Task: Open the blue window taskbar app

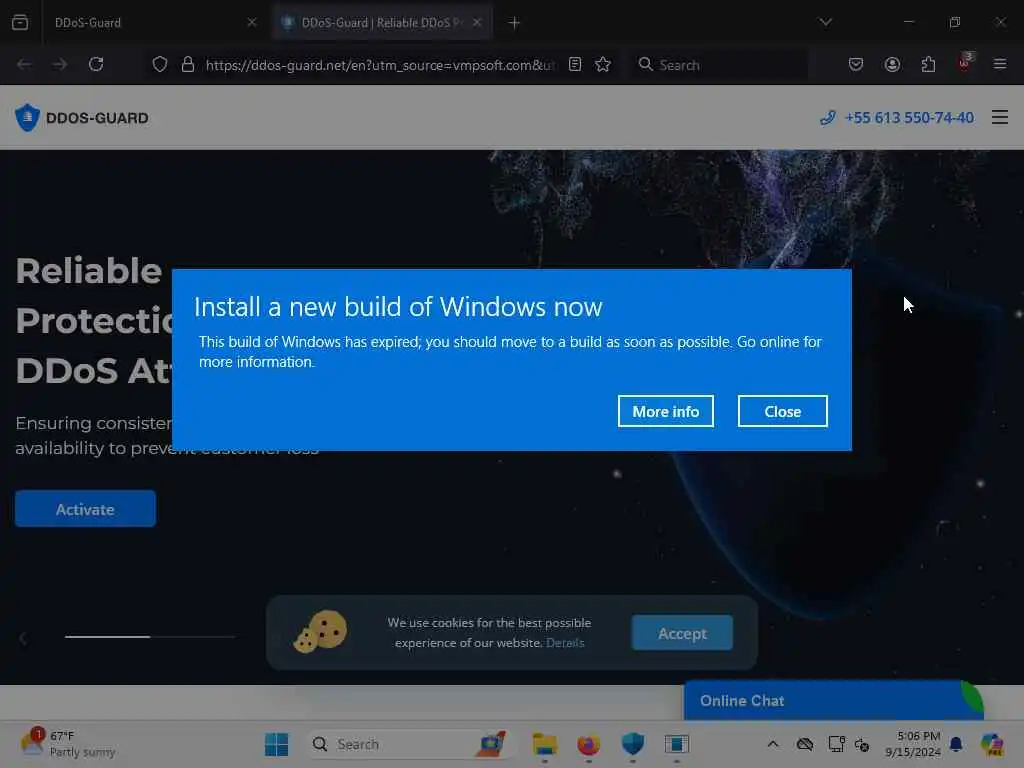Action: tap(677, 744)
